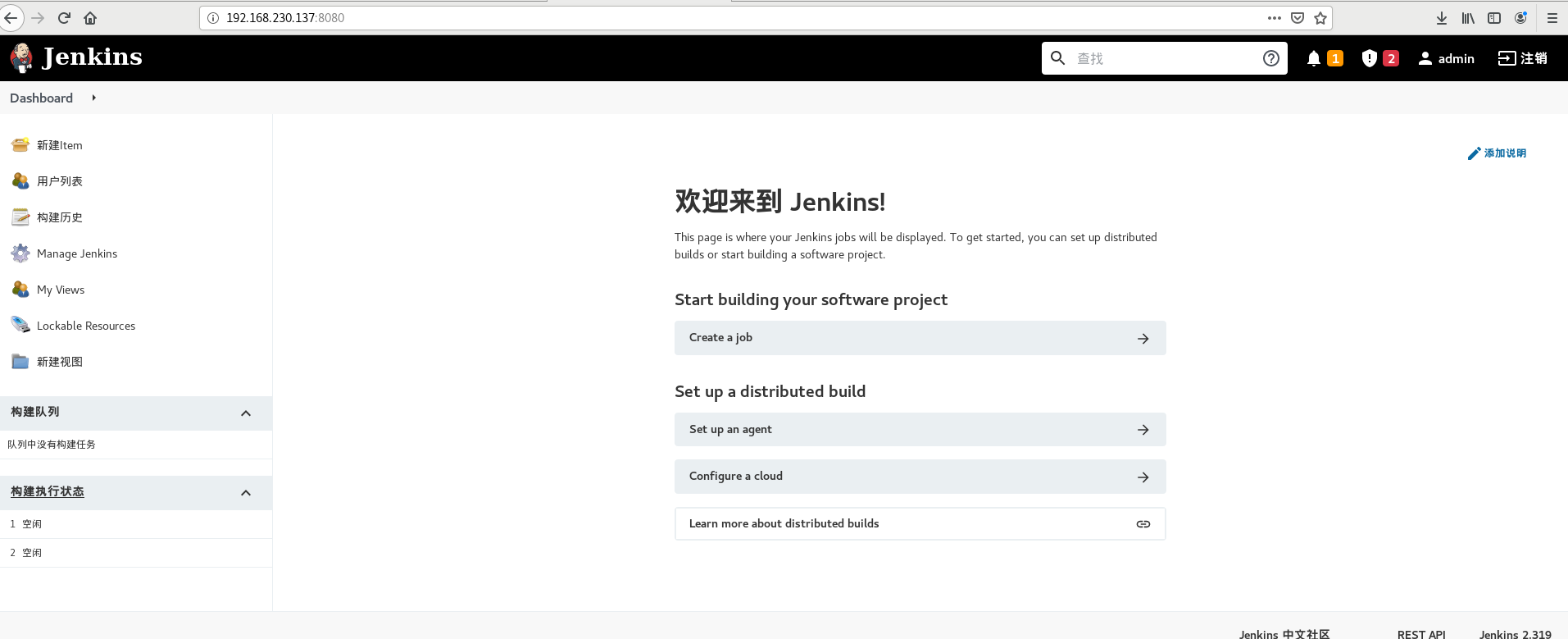Image resolution: width=1568 pixels, height=639 pixels.
Task: Click the 用户列表 people icon
Action: click(20, 181)
